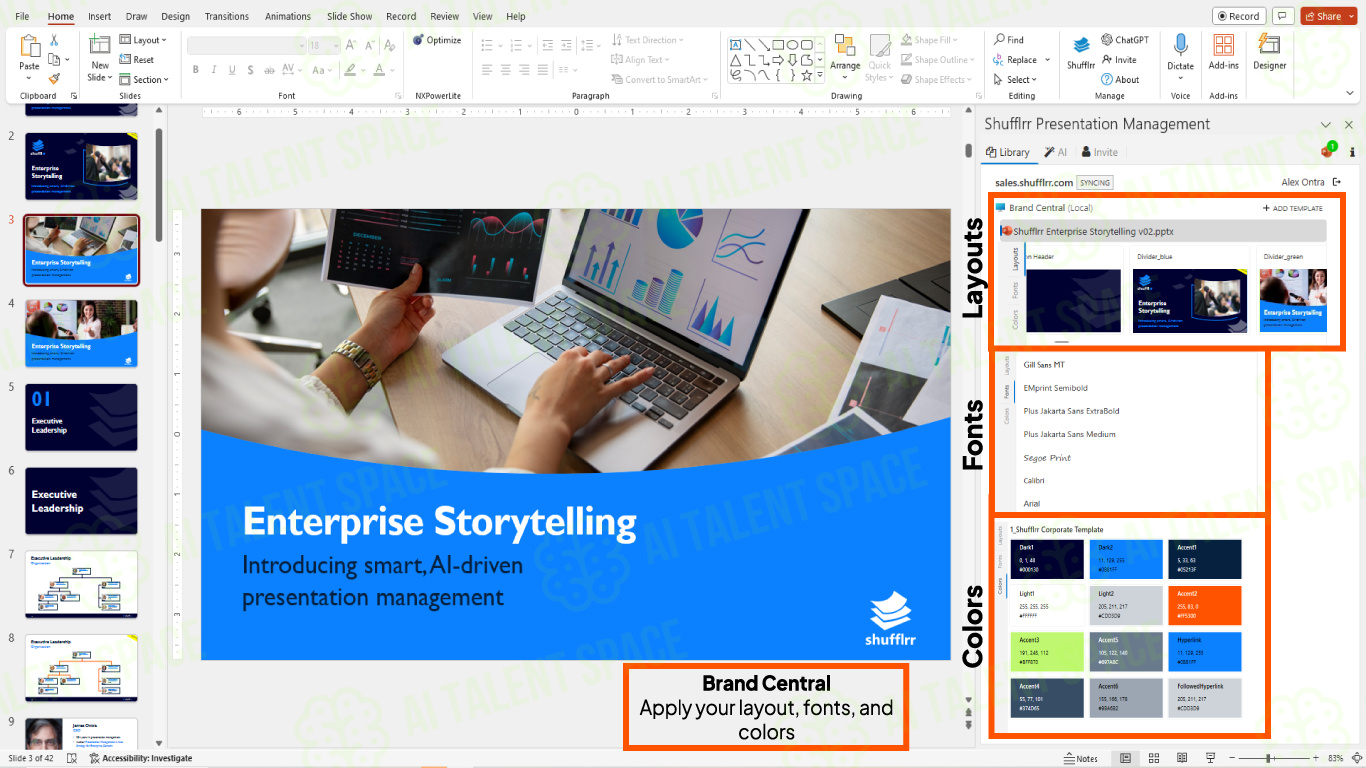The image size is (1366, 768).
Task: Open the Library tab in Shufflrr pane
Action: pyautogui.click(x=1008, y=152)
